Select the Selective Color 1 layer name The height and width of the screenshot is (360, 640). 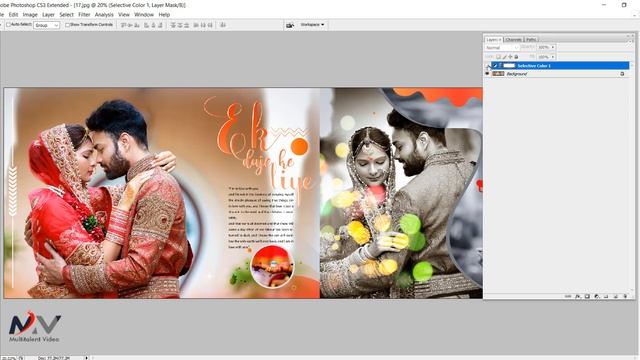534,66
